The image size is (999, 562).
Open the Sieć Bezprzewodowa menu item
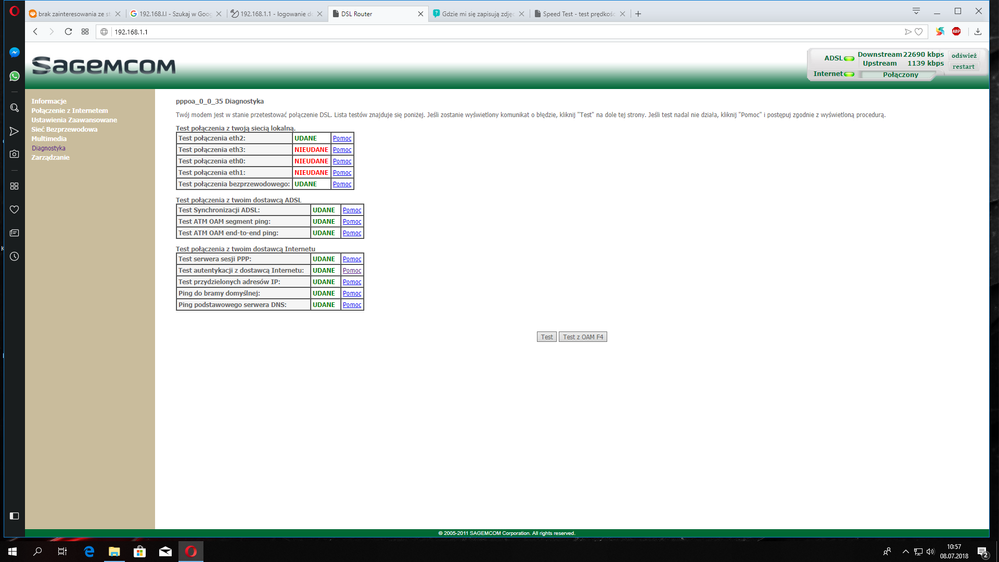tap(64, 129)
